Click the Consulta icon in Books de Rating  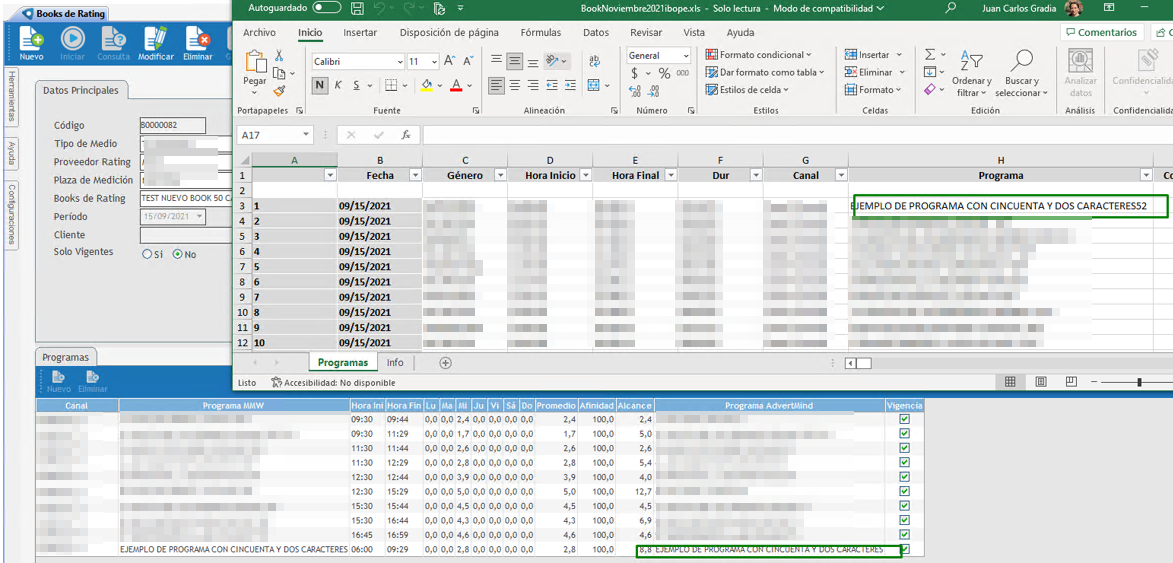pos(114,37)
